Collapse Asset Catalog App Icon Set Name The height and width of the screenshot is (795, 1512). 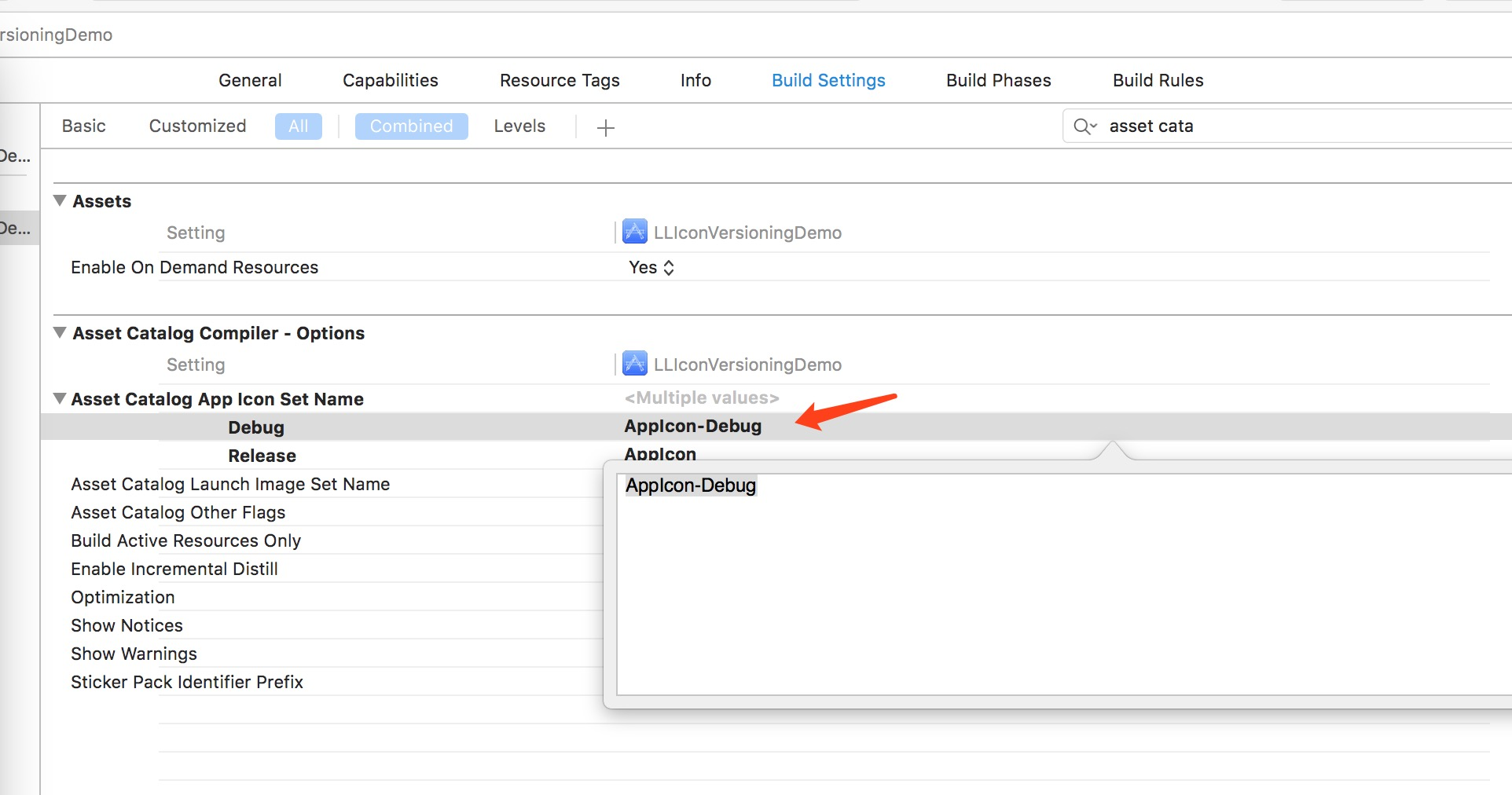tap(60, 398)
